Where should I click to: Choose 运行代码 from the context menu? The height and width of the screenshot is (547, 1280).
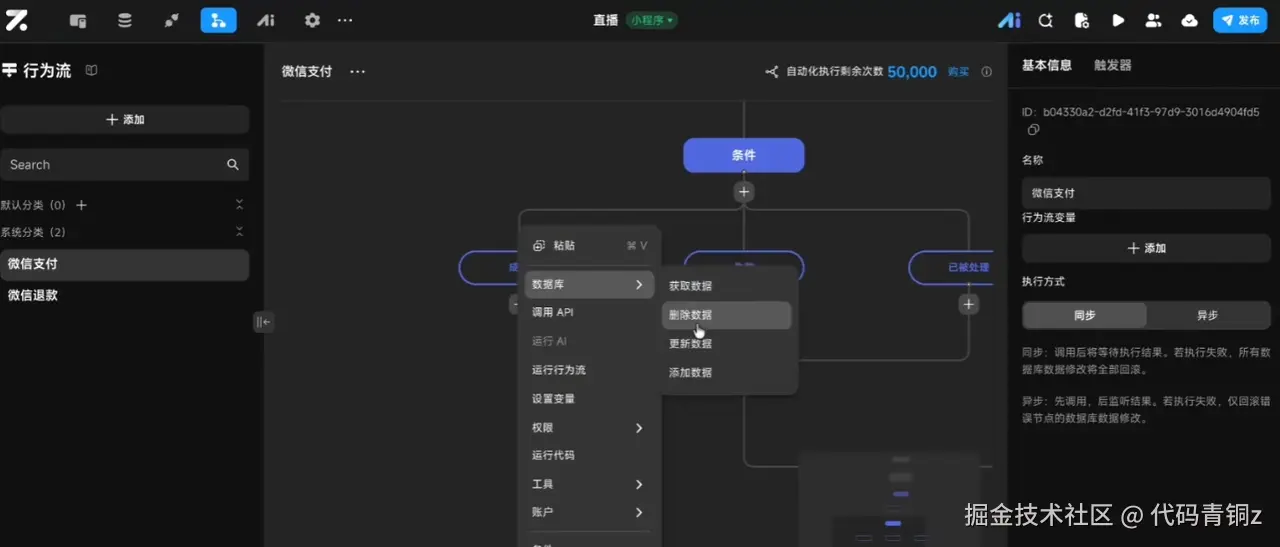(x=589, y=455)
